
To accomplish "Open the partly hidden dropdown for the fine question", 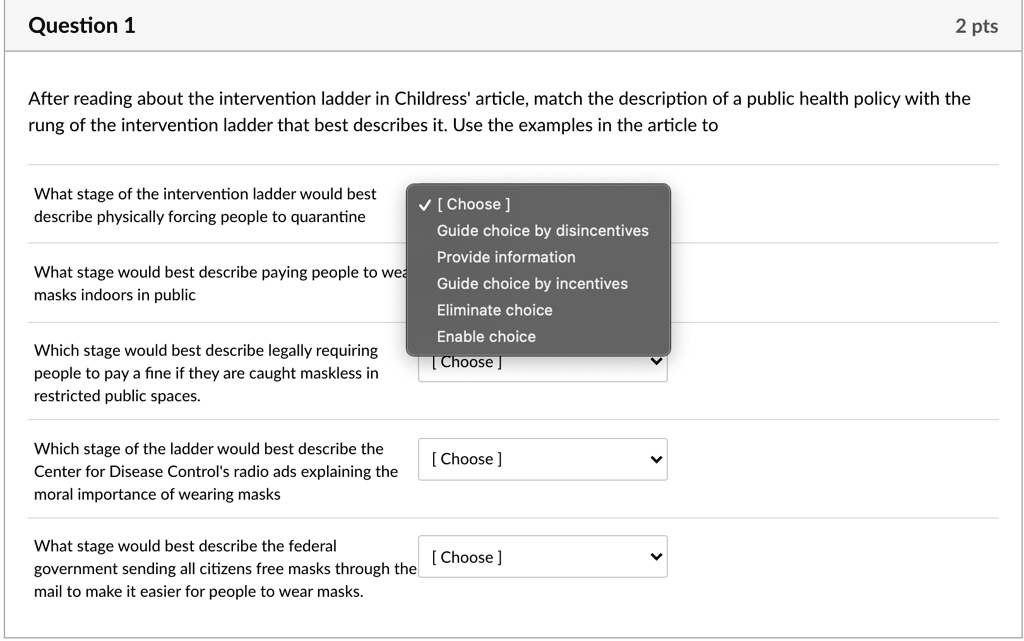I will point(542,366).
